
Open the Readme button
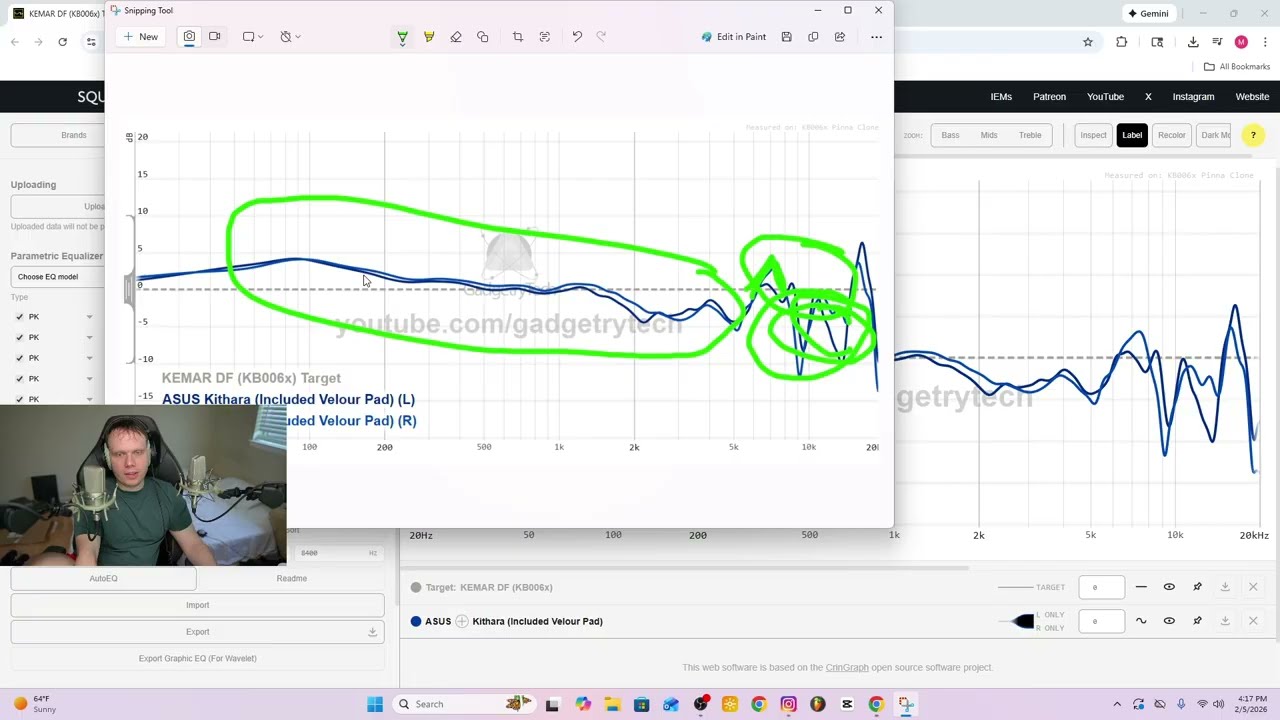pos(291,578)
